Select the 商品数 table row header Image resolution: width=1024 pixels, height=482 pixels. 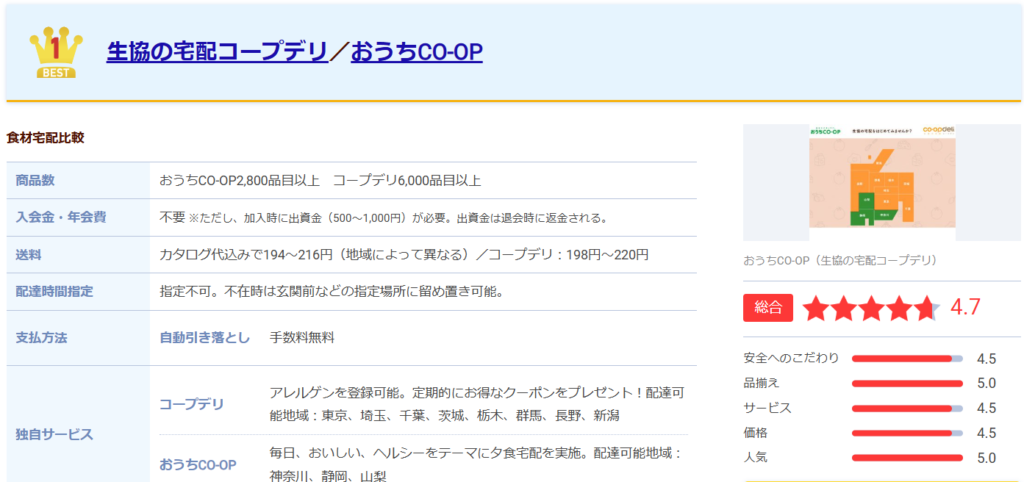(x=35, y=180)
